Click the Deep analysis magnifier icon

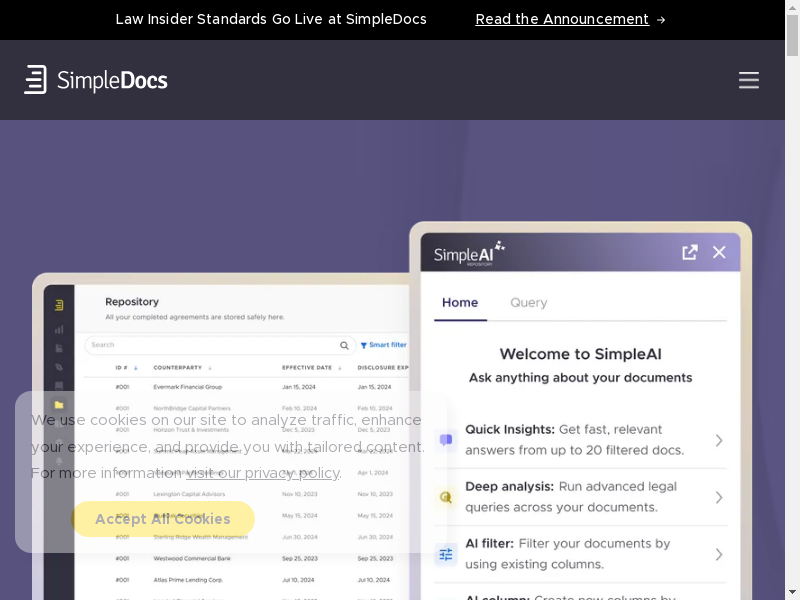click(446, 497)
